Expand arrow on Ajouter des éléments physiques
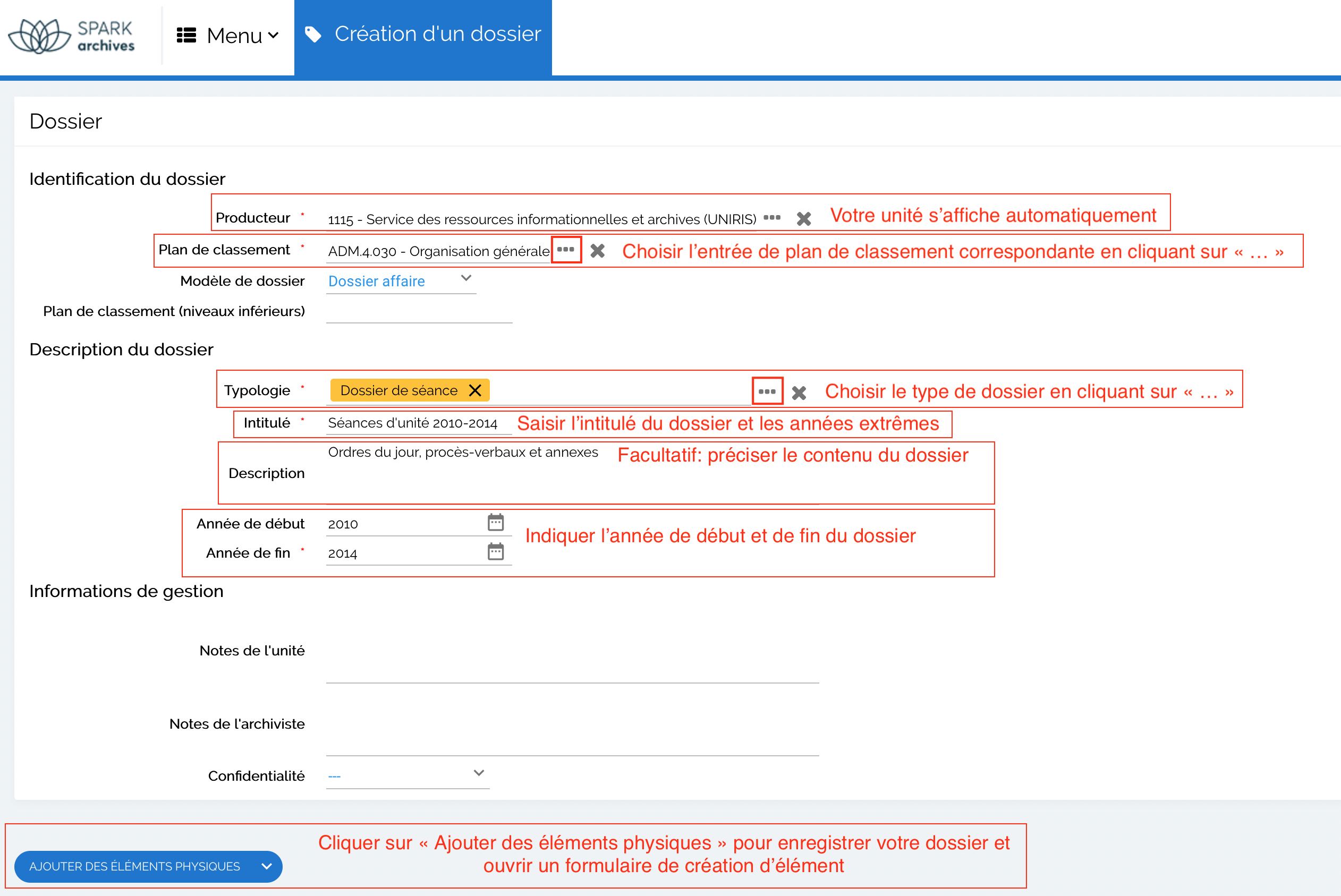Screen dimensions: 1341x896 point(266,866)
